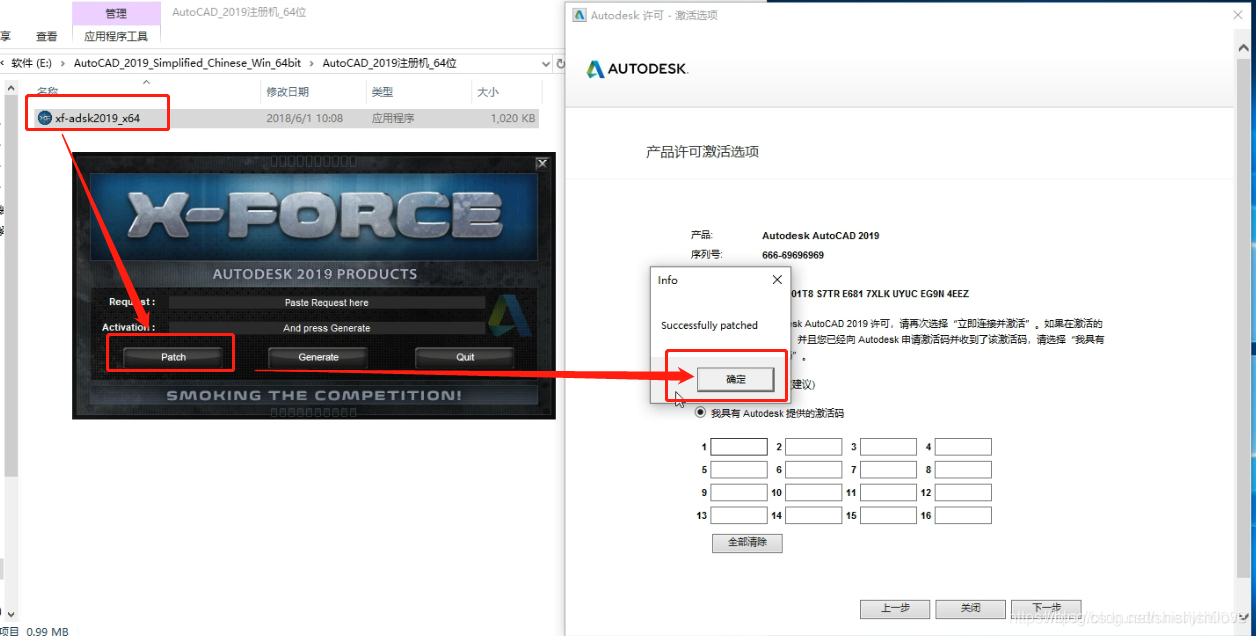The height and width of the screenshot is (636, 1256).
Task: Click activation code field 8
Action: pyautogui.click(x=963, y=470)
